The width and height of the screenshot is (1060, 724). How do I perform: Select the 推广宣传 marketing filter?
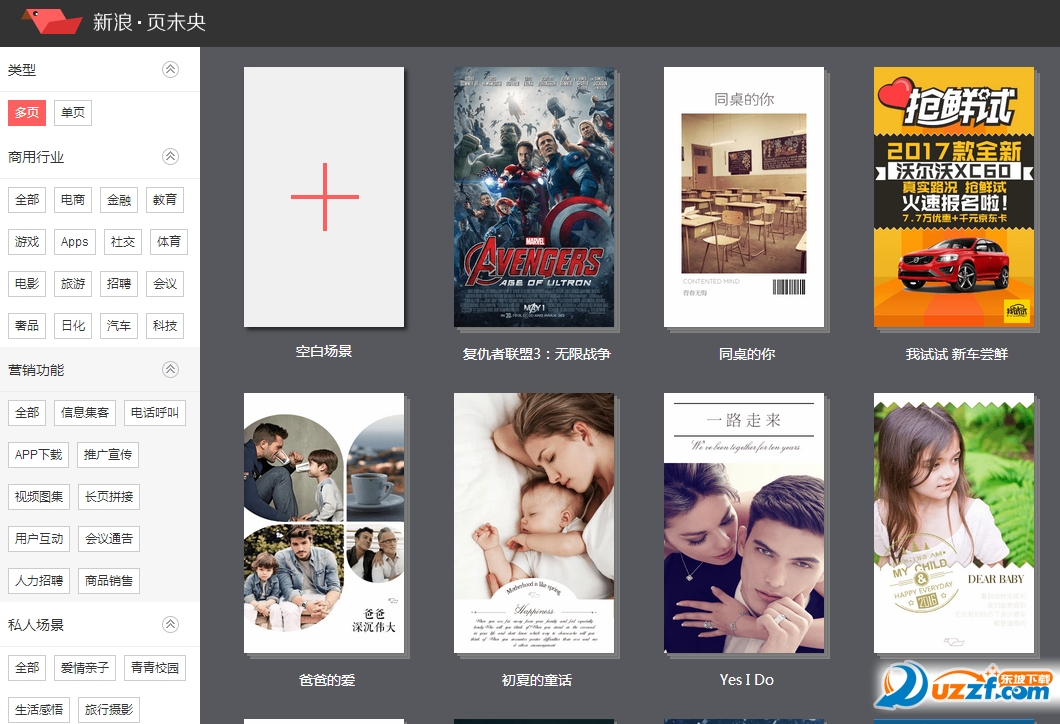pos(108,455)
